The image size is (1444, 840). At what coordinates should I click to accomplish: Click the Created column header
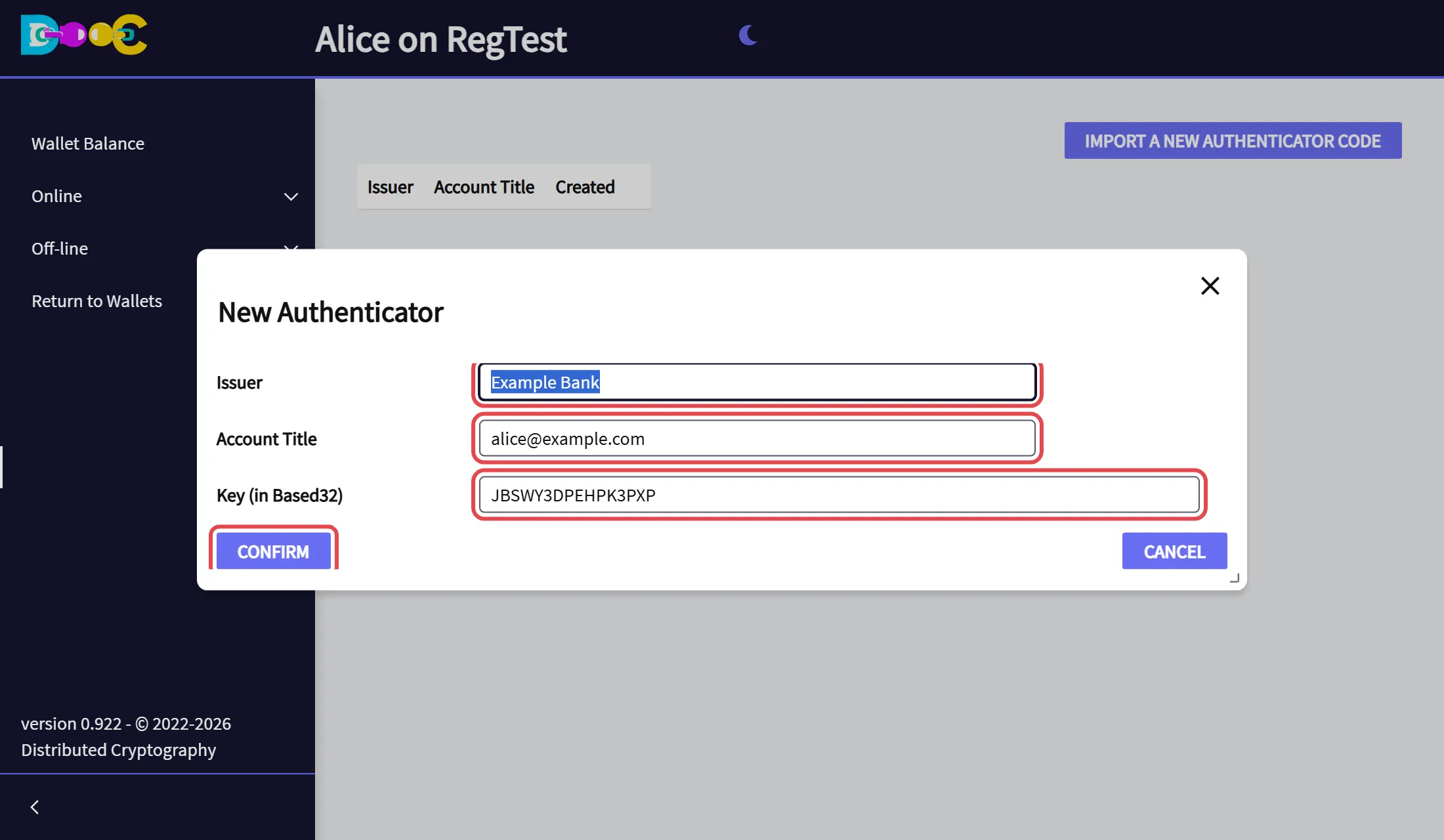[585, 187]
